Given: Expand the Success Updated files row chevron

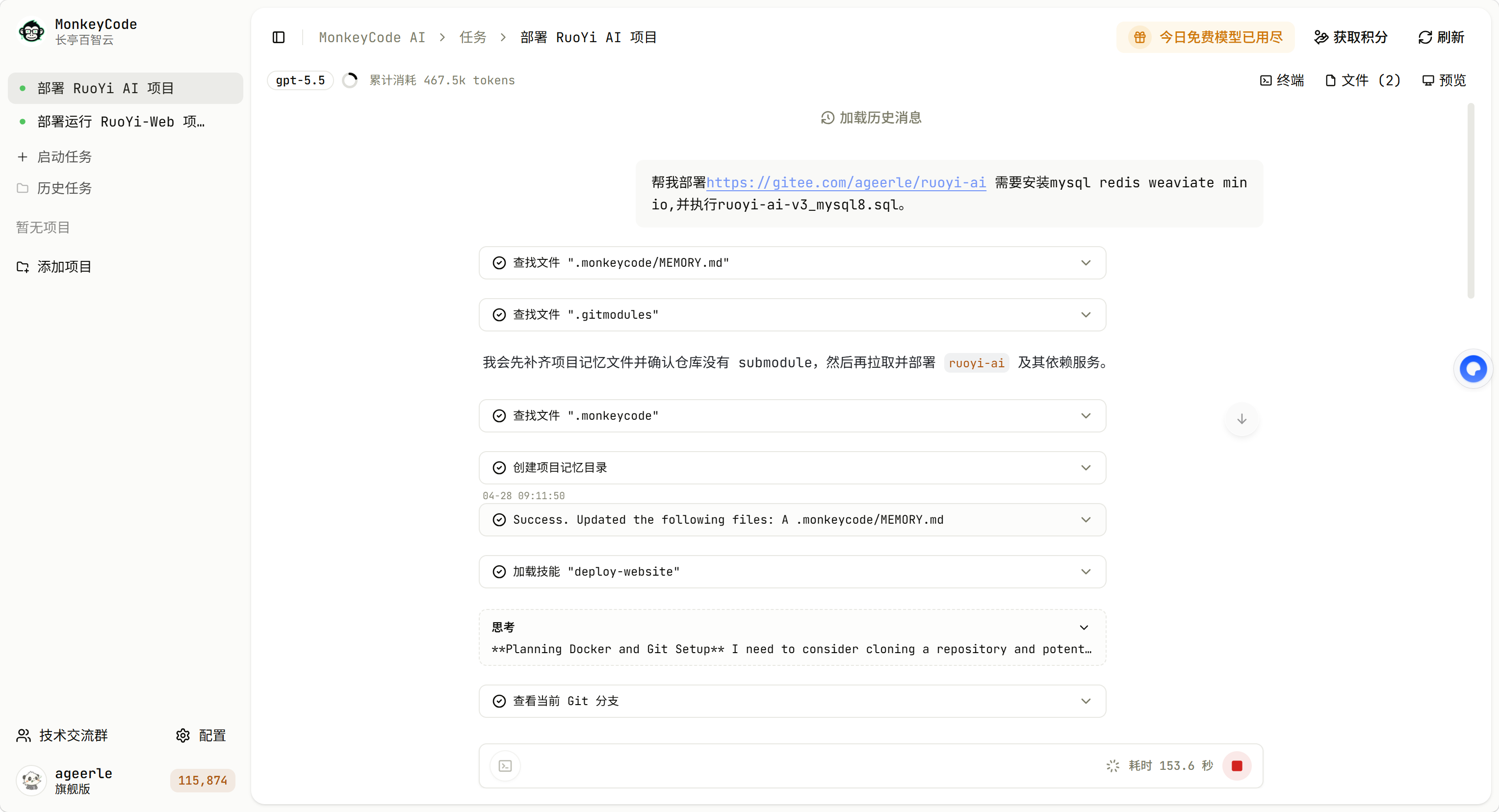Looking at the screenshot, I should tap(1085, 519).
